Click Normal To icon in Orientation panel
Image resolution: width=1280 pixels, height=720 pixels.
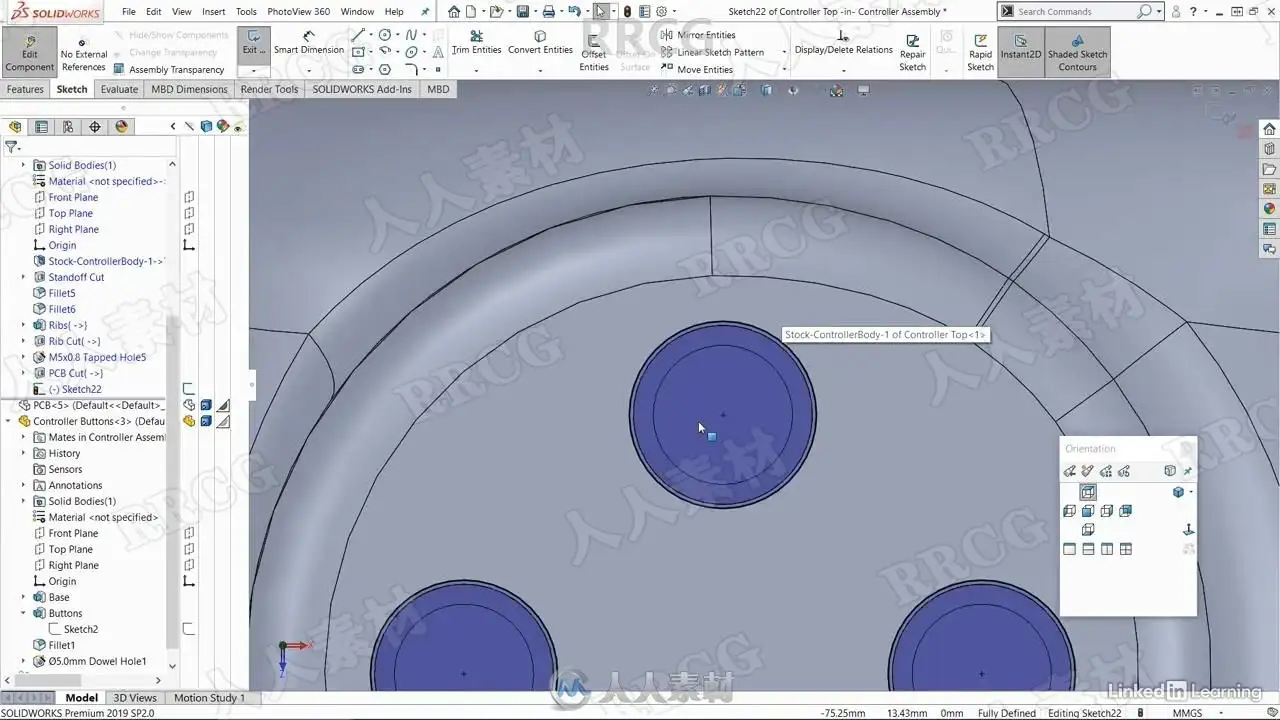point(1189,530)
